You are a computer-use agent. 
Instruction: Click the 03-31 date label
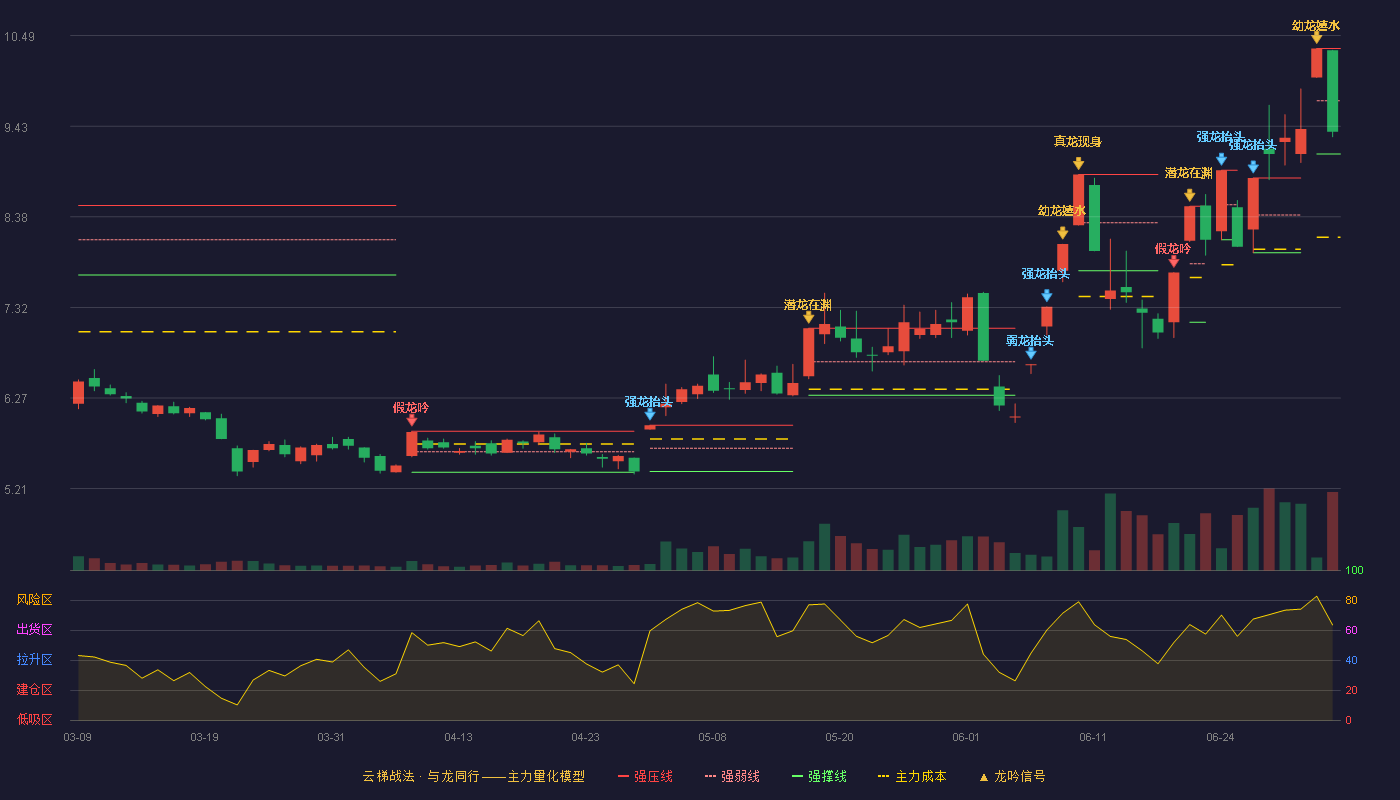coord(331,737)
